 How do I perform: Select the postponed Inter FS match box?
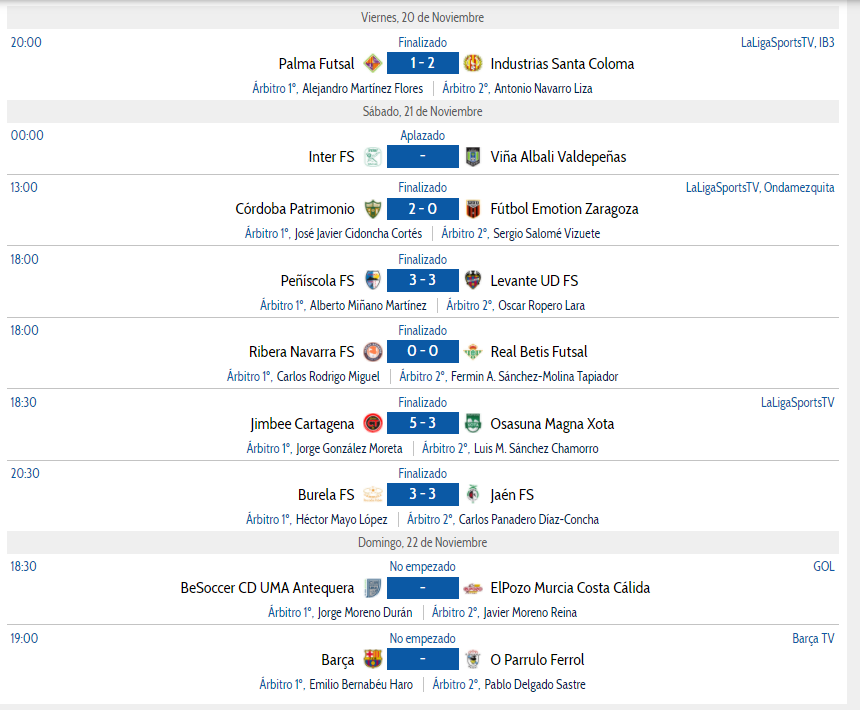(x=422, y=156)
